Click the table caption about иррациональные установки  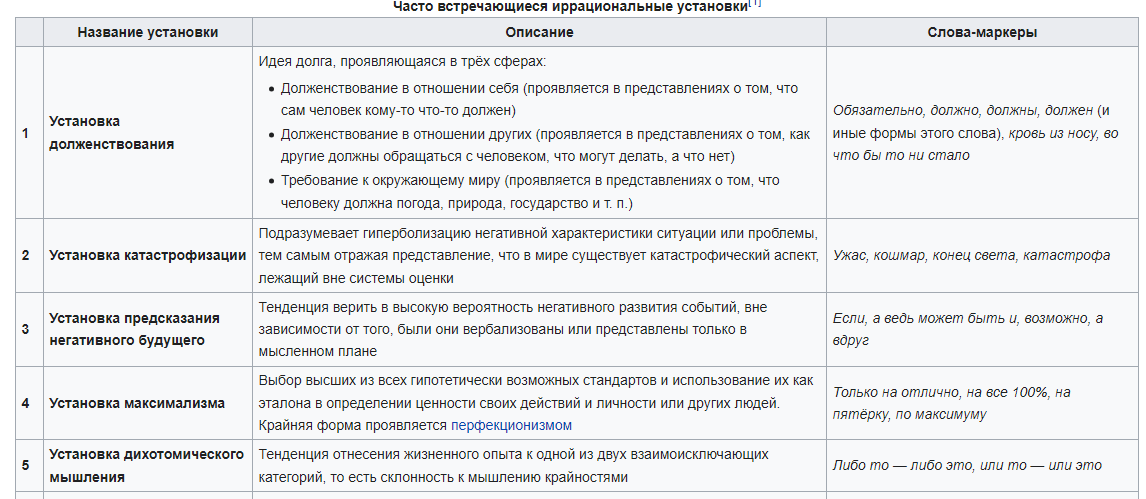571,6
